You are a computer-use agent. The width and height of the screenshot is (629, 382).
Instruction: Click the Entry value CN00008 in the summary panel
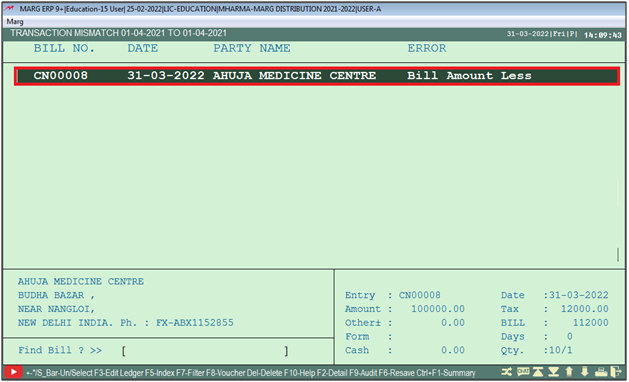pyautogui.click(x=420, y=296)
